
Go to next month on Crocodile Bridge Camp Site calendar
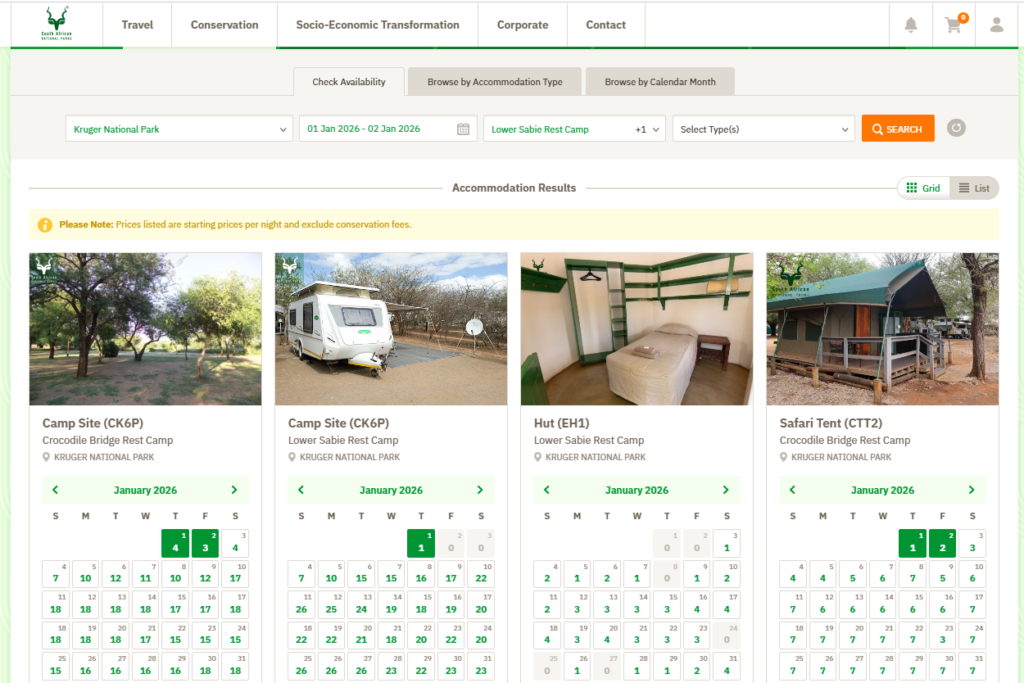coord(234,490)
